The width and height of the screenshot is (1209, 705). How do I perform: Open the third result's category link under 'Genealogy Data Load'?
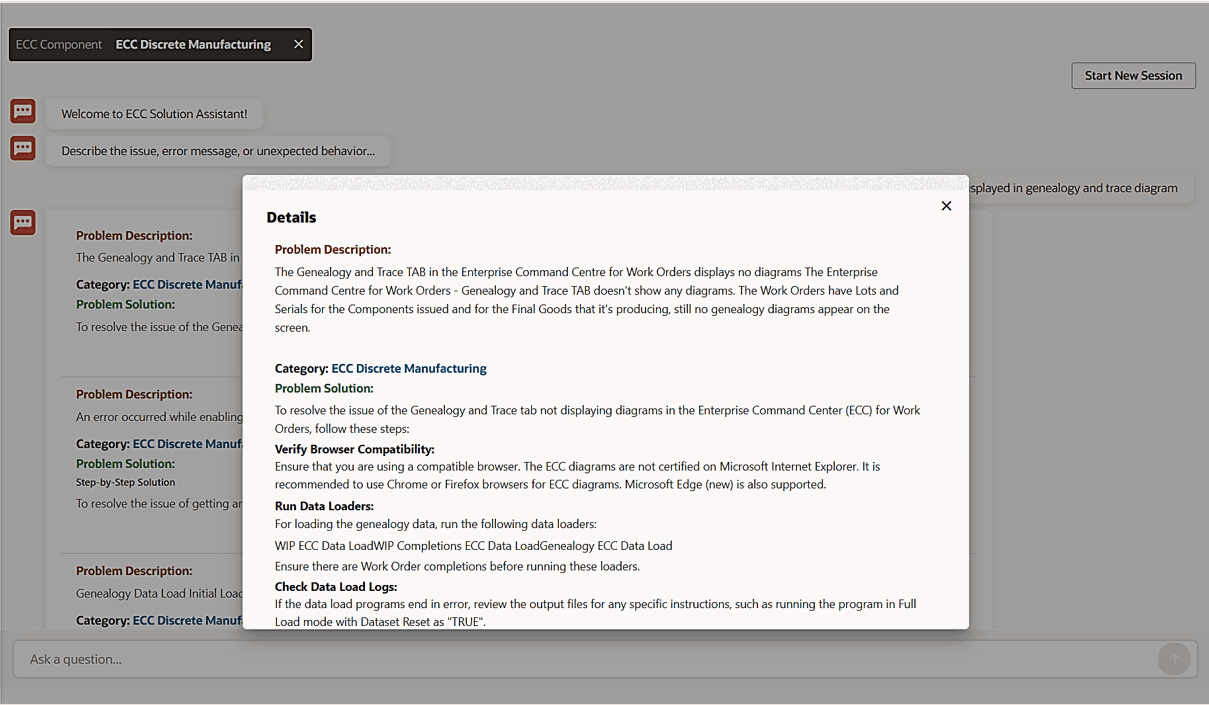point(187,620)
